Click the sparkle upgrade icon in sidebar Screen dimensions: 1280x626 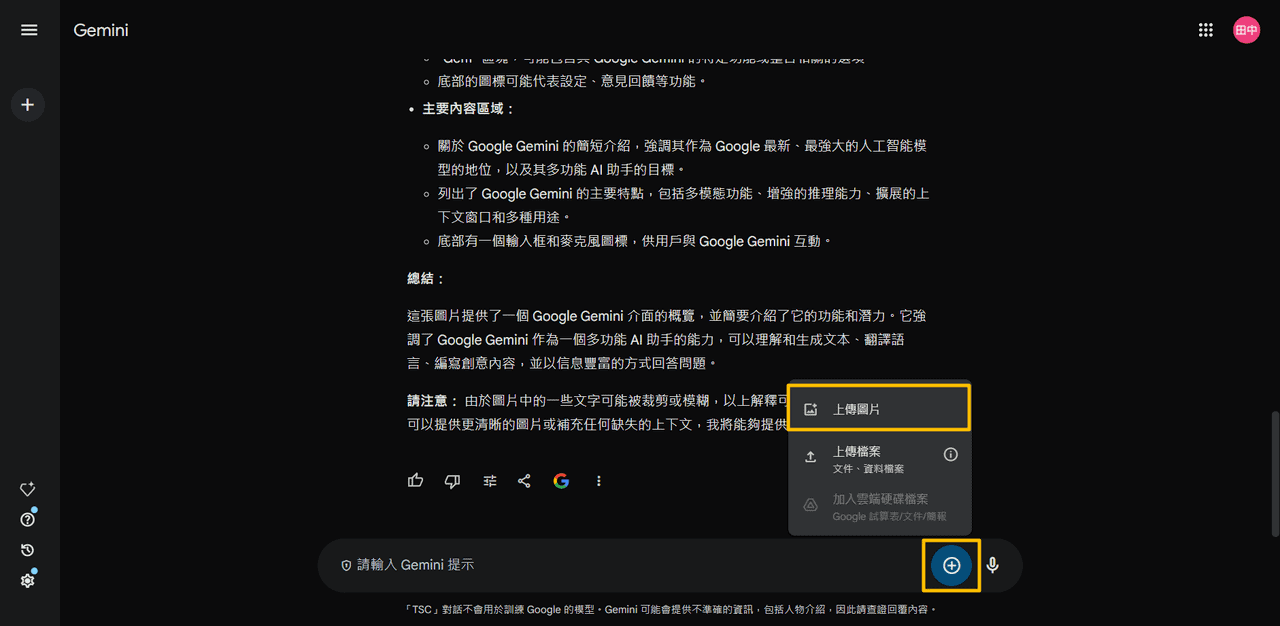(27, 489)
